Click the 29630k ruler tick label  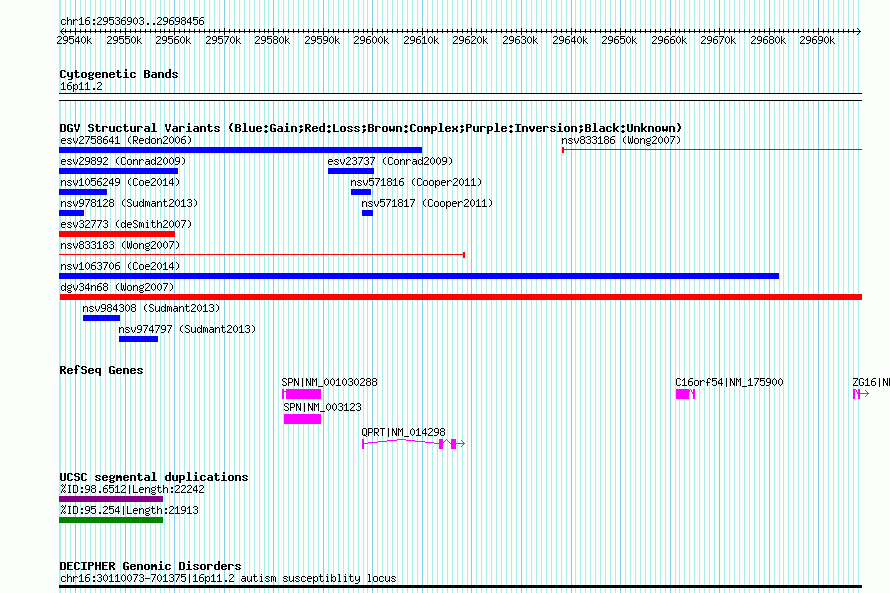click(520, 40)
